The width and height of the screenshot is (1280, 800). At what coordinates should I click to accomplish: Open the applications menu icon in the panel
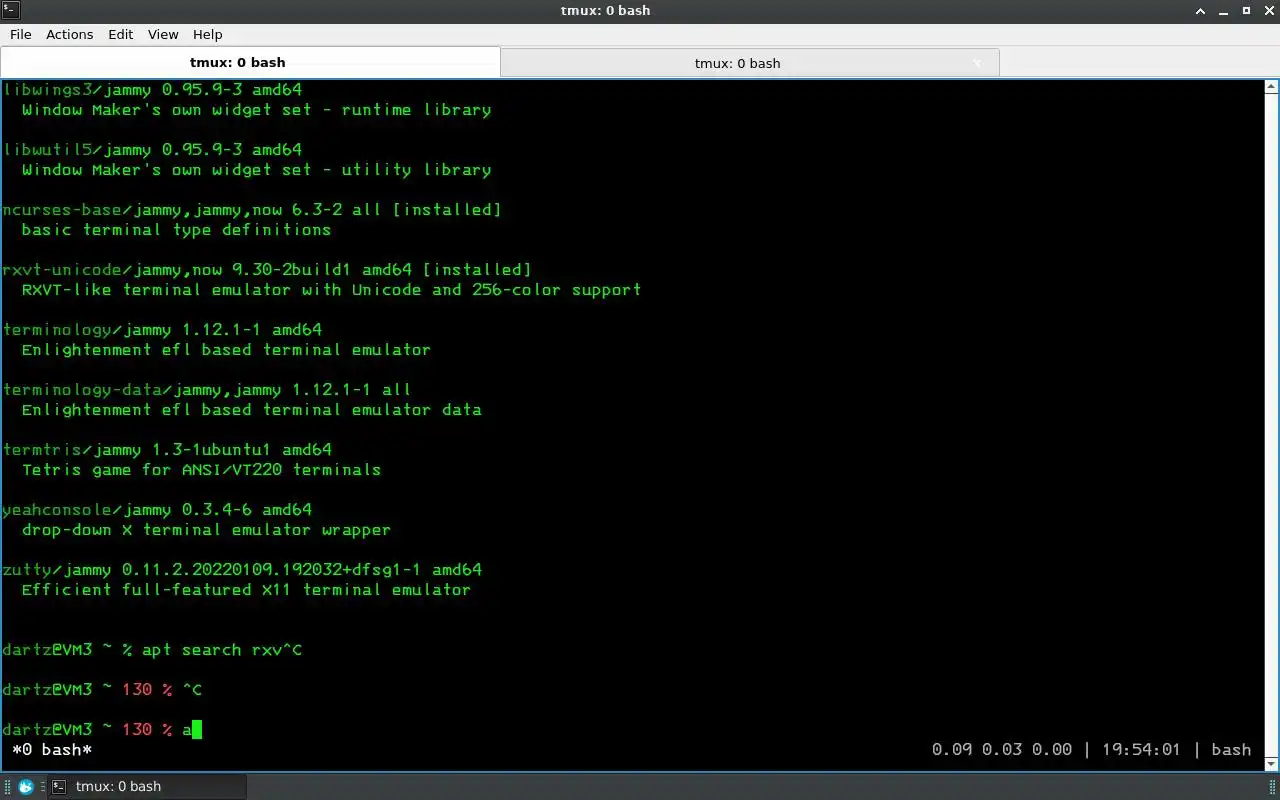(x=26, y=786)
